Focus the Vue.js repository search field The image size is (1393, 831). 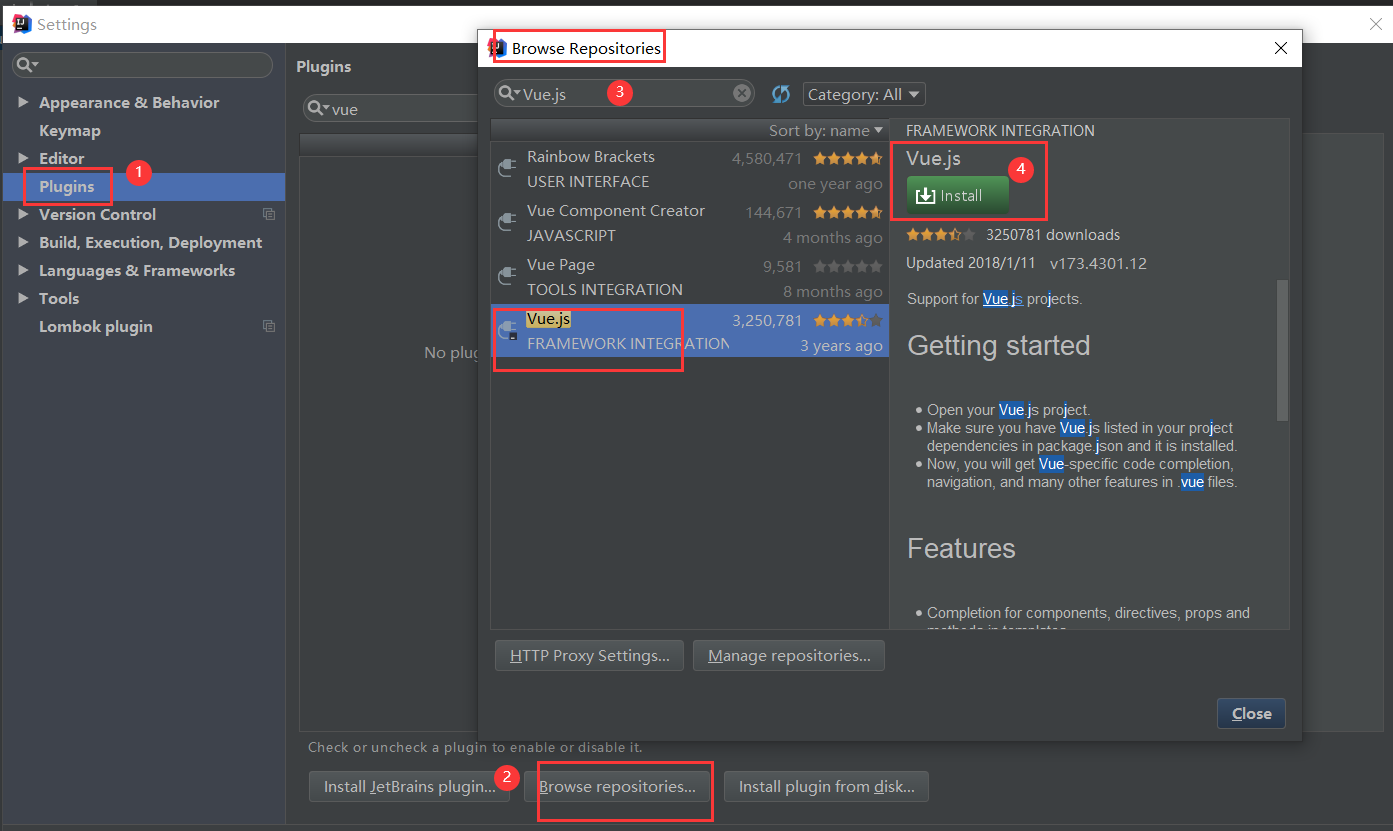(625, 93)
